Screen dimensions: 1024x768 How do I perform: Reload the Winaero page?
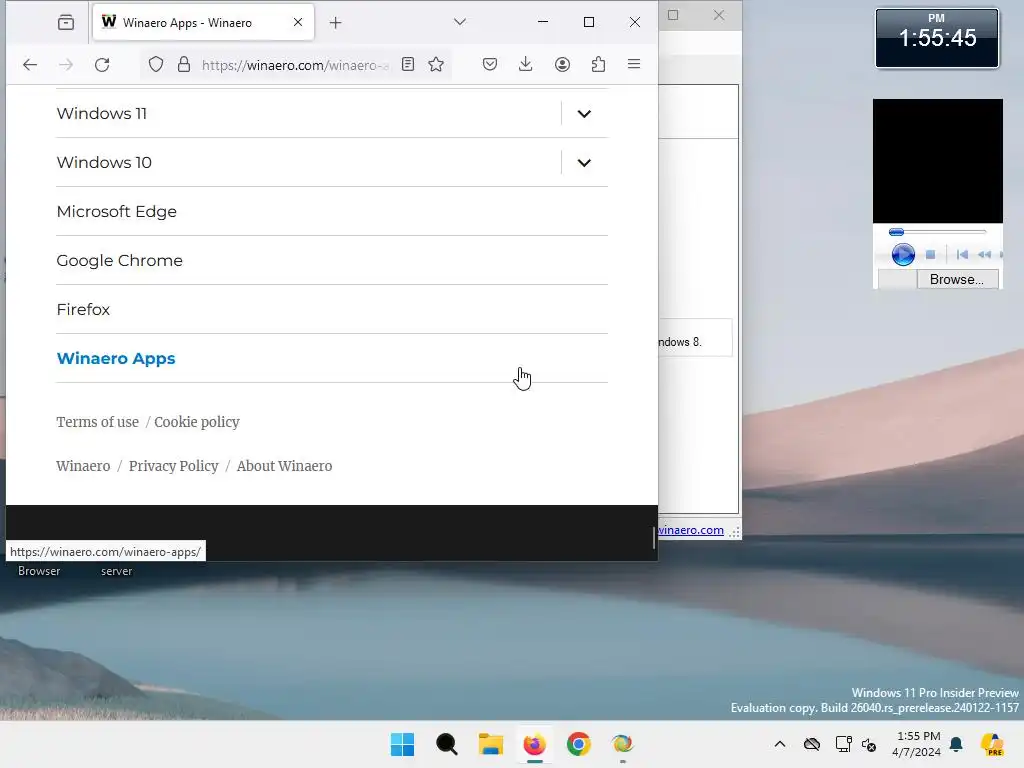tap(102, 65)
